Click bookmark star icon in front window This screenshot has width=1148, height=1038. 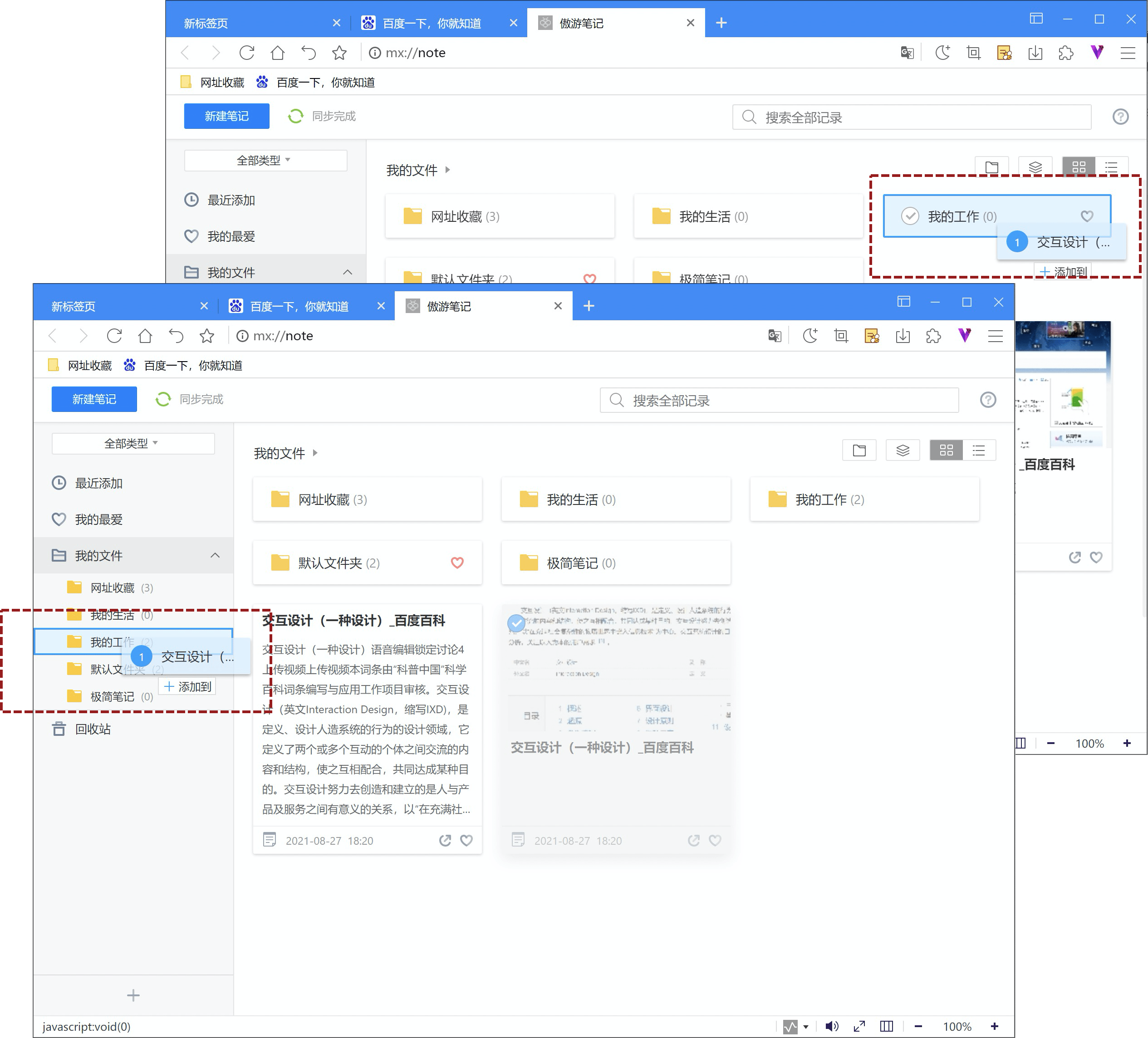207,336
